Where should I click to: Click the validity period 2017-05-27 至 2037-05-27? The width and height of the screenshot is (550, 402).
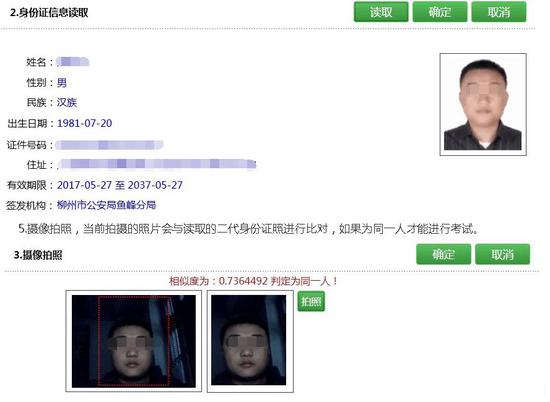coord(120,185)
